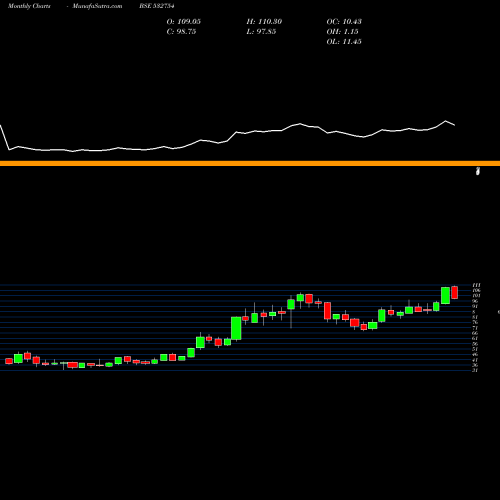Click the 'OL: 11.45' reading
The height and width of the screenshot is (500, 500).
click(x=344, y=42)
